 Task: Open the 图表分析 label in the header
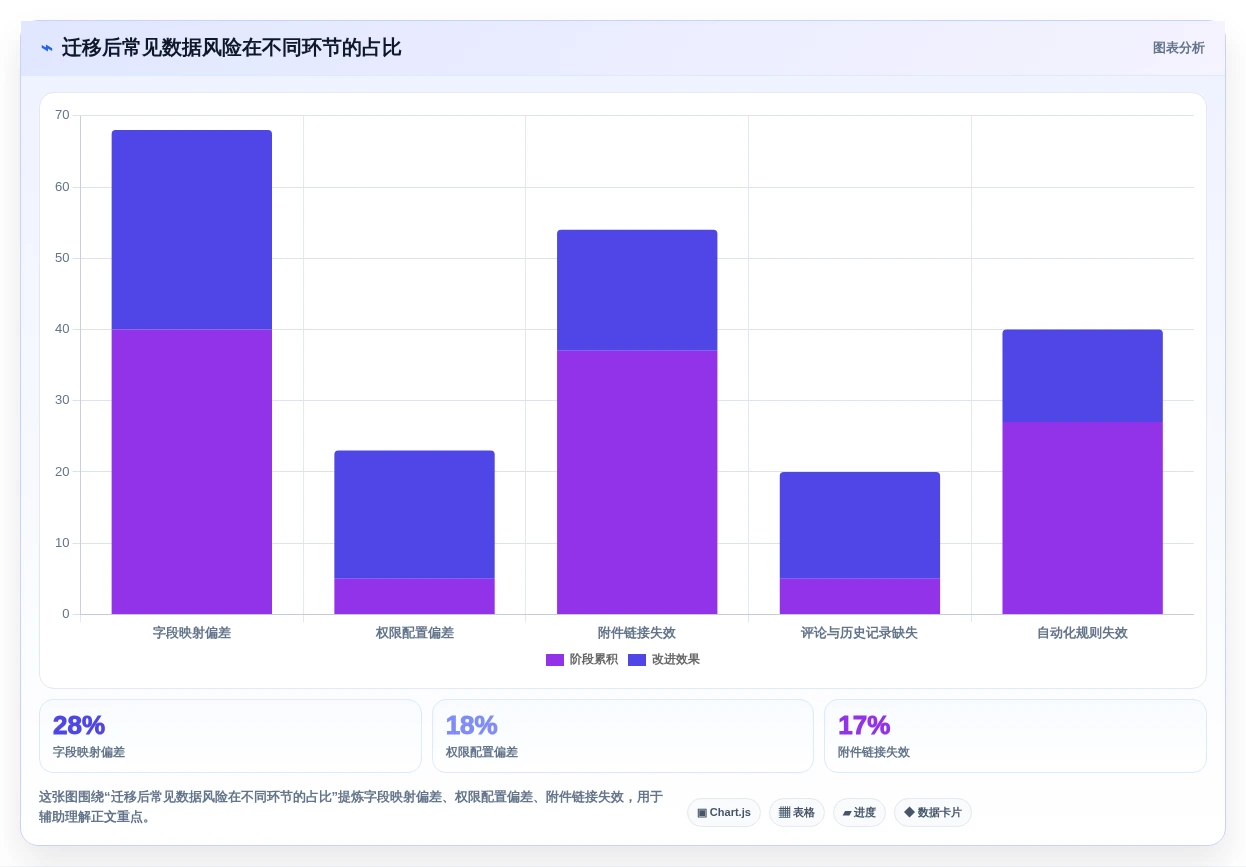pyautogui.click(x=1178, y=48)
